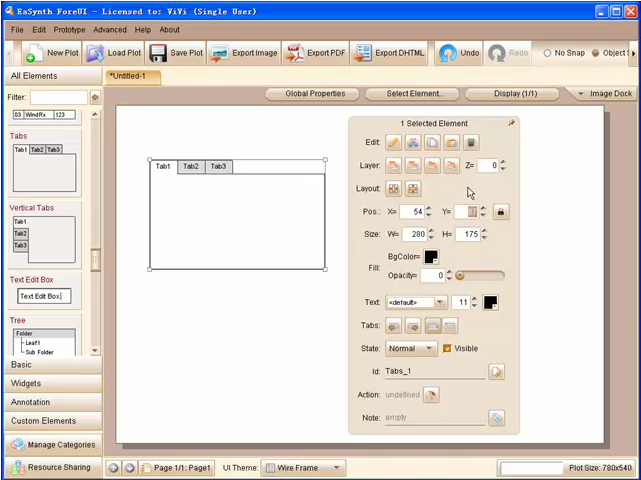
Task: Click the Global Properties button
Action: (314, 94)
